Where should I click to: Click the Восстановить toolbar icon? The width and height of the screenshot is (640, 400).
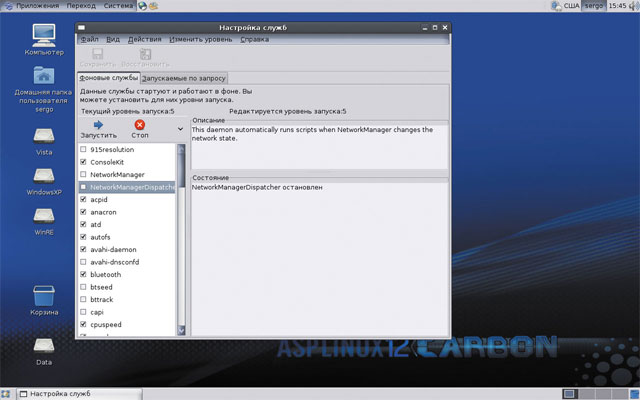pyautogui.click(x=145, y=54)
